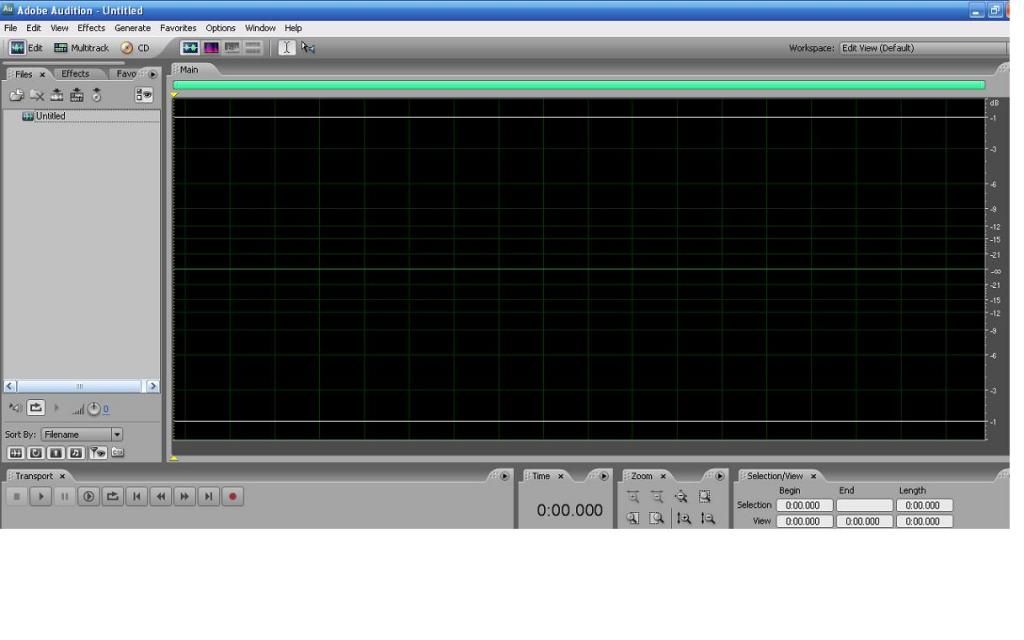Image resolution: width=1024 pixels, height=640 pixels.
Task: Open Transport panel options menu arrow
Action: 505,476
